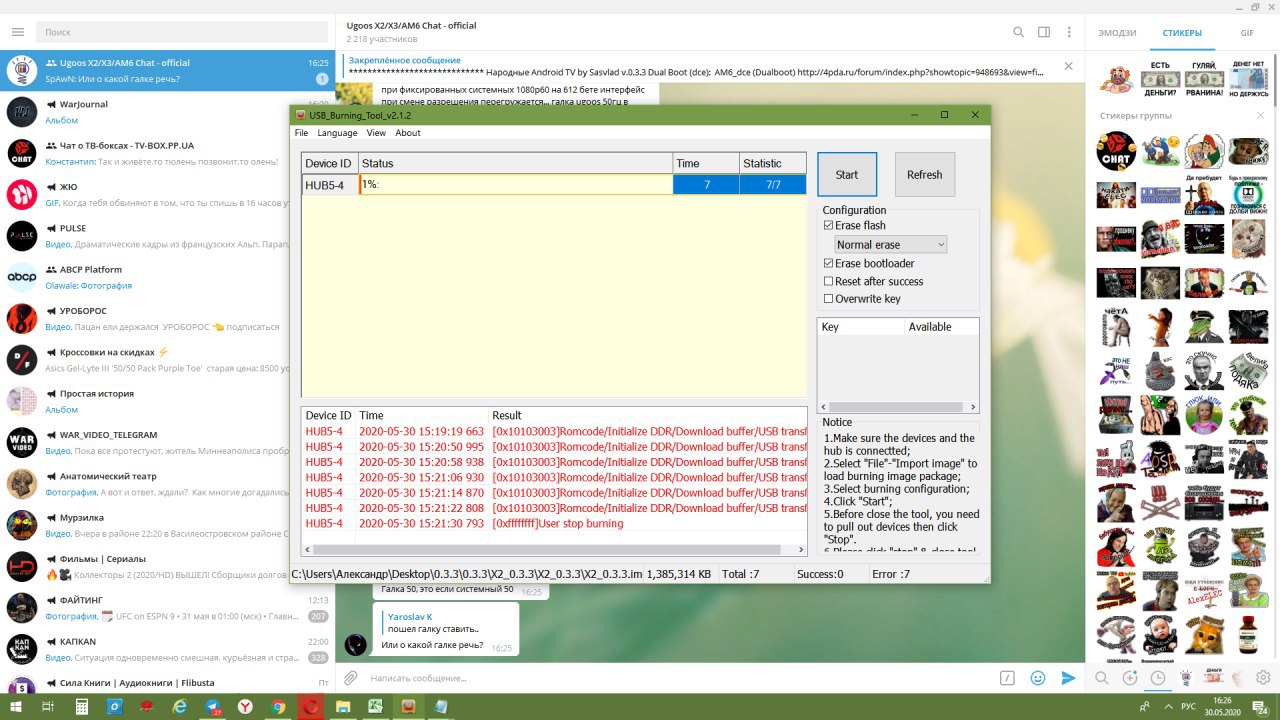
Task: Open the PULSE channel
Action: coord(167,235)
